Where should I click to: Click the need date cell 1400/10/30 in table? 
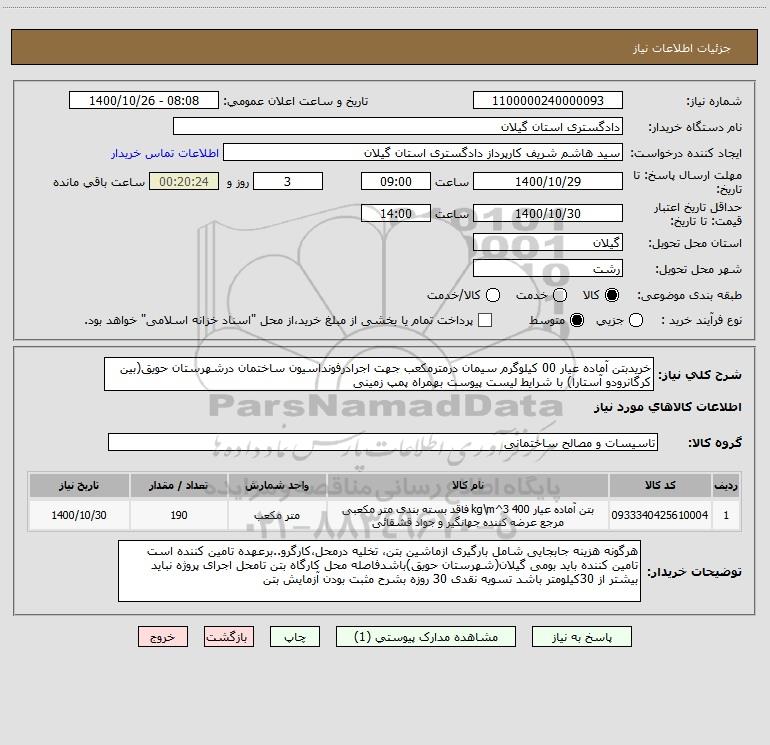pyautogui.click(x=79, y=515)
